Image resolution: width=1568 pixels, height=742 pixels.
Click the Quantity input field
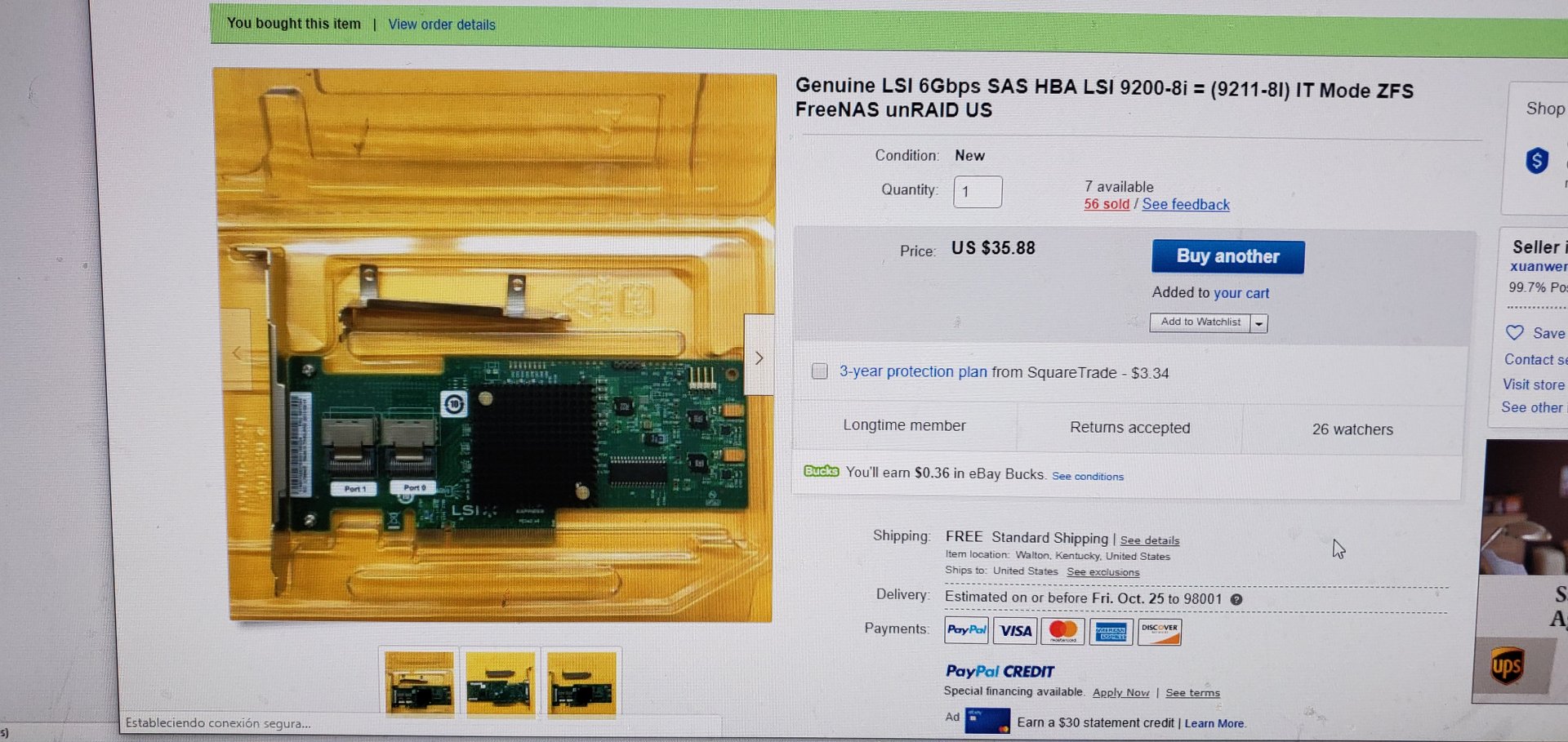(x=978, y=192)
